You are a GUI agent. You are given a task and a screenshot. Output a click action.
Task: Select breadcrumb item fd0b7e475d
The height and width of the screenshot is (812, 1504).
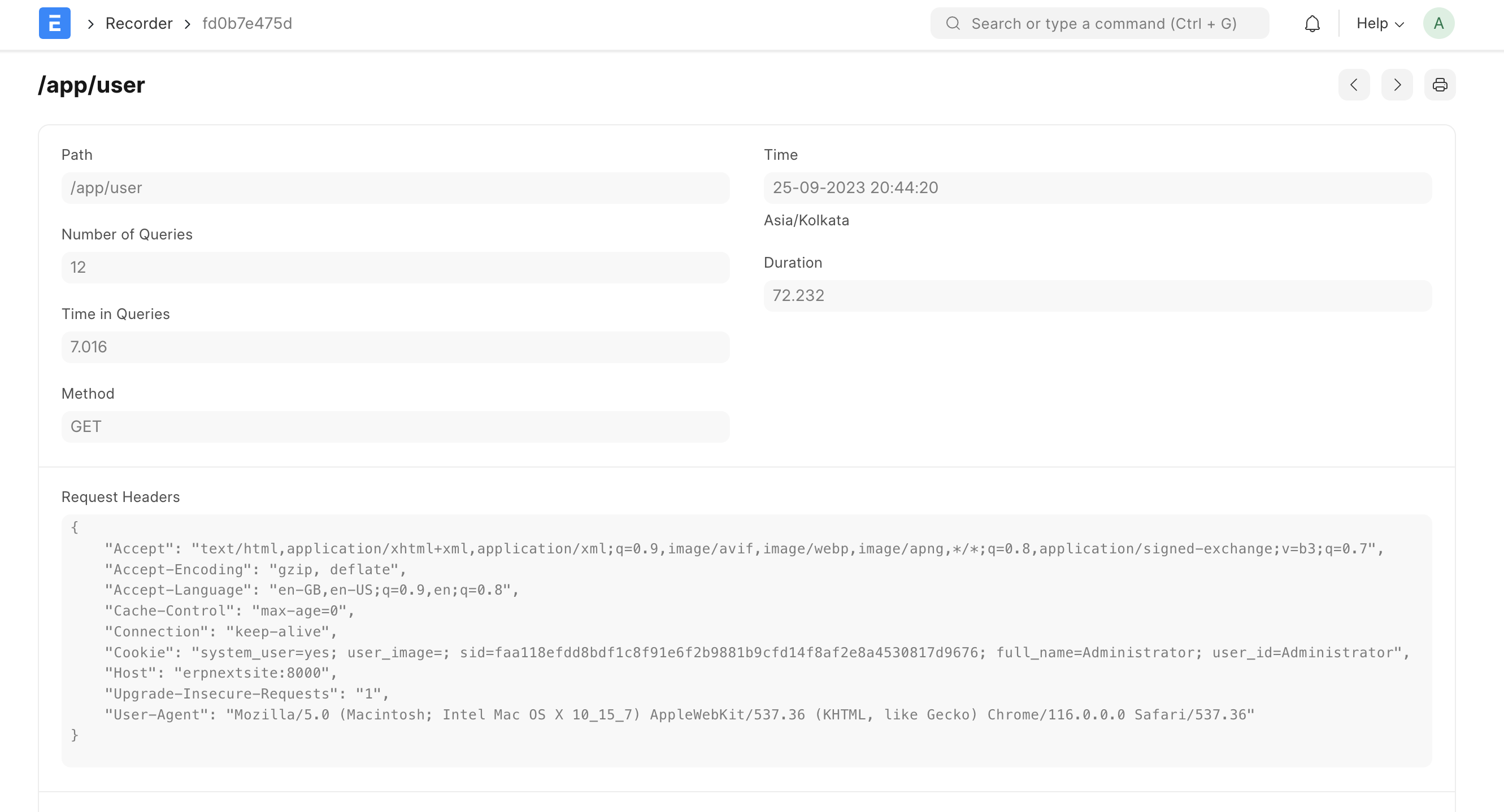[247, 23]
